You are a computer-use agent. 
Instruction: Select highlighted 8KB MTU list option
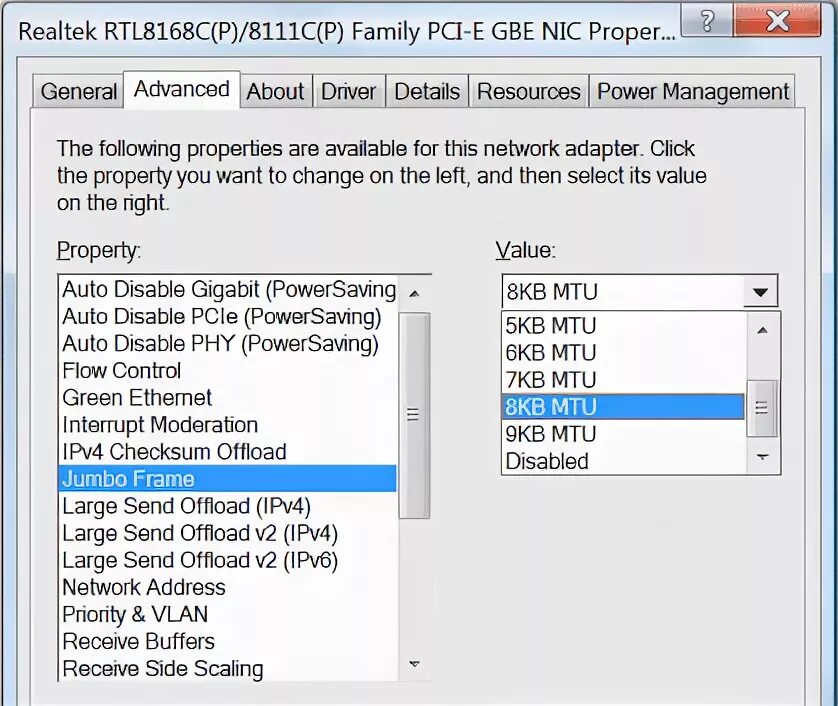click(623, 407)
